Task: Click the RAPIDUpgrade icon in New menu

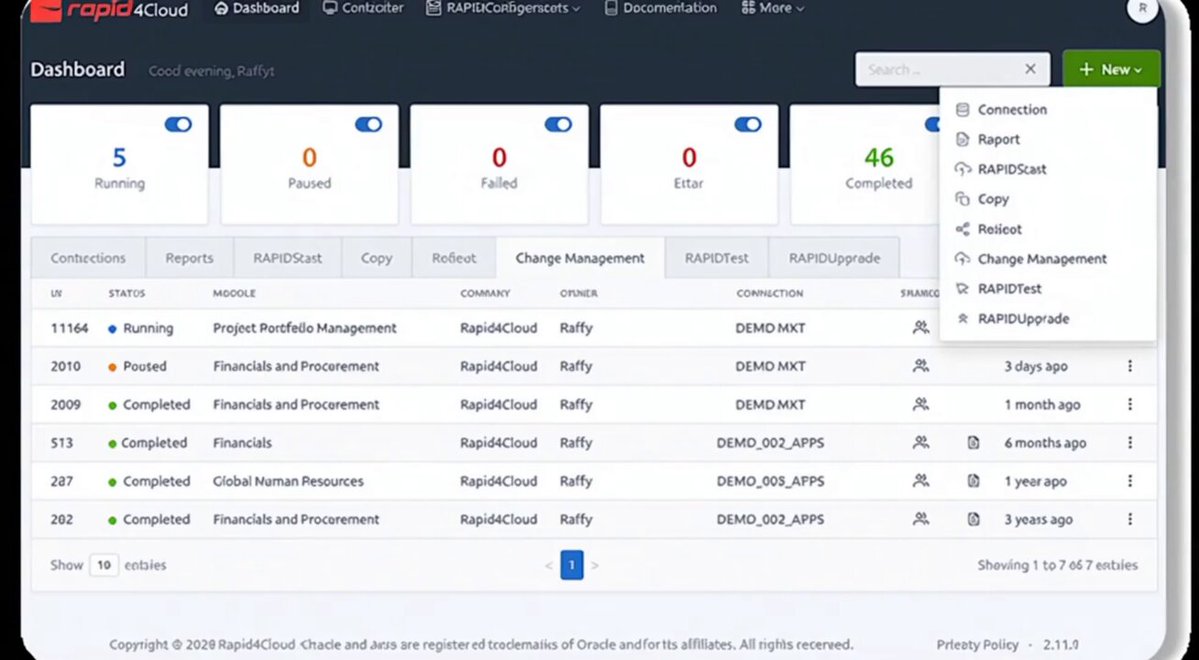Action: click(963, 318)
